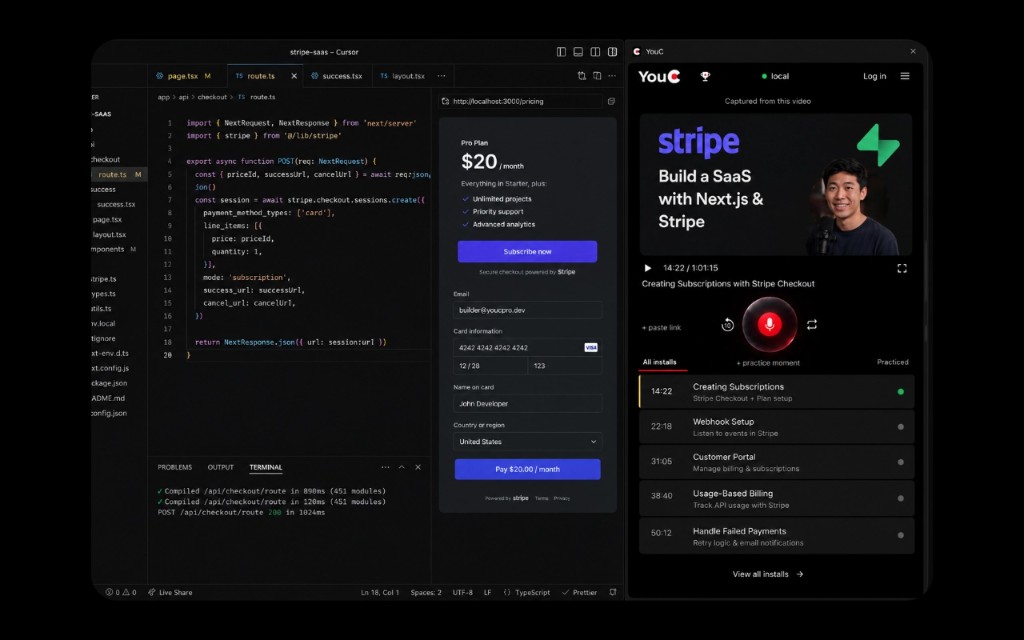
Task: Toggle primary sidebar layout icon in Cursor
Action: [x=561, y=52]
